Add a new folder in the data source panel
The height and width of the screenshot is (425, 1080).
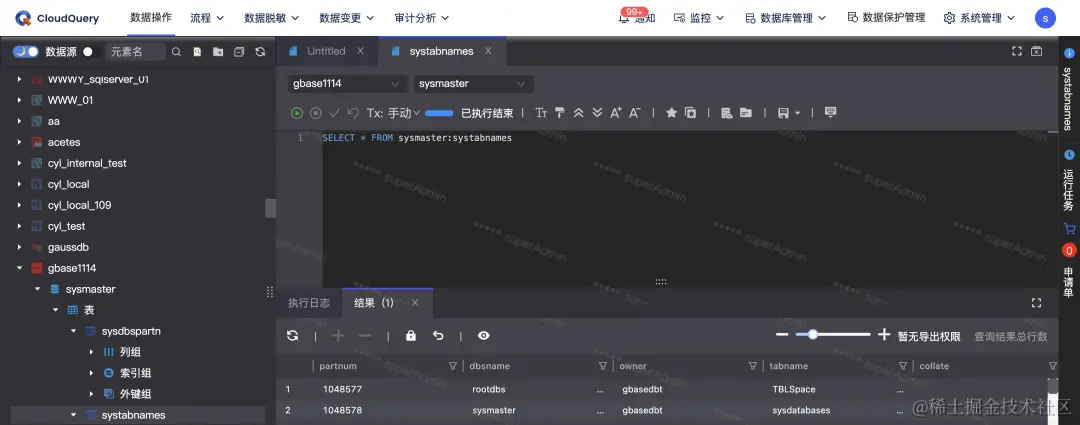[218, 52]
